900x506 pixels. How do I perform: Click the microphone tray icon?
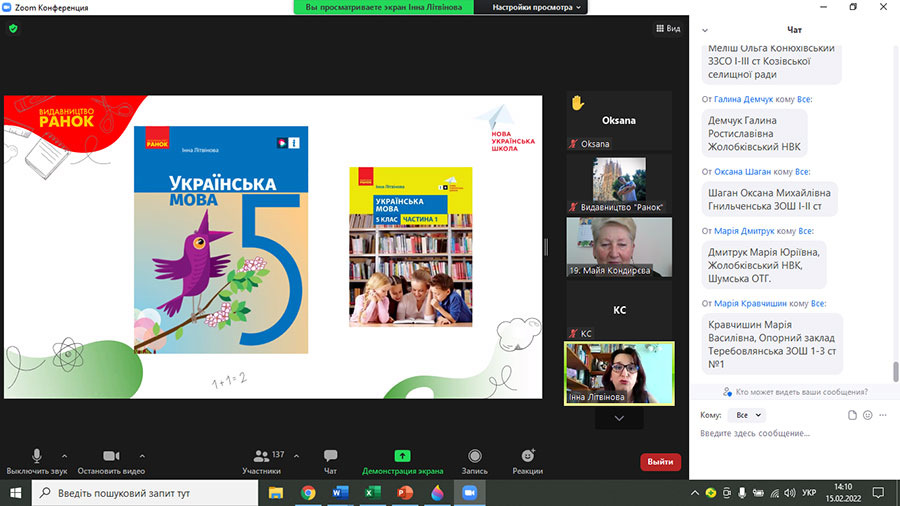[x=742, y=493]
